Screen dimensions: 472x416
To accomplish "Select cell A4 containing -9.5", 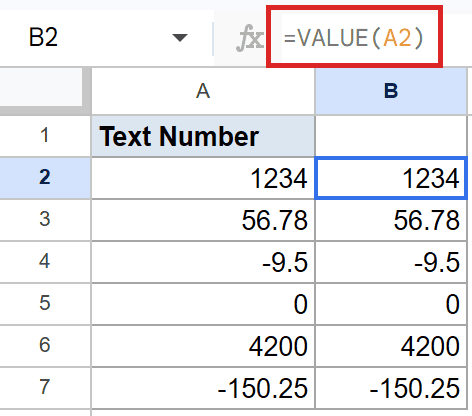I will click(203, 262).
